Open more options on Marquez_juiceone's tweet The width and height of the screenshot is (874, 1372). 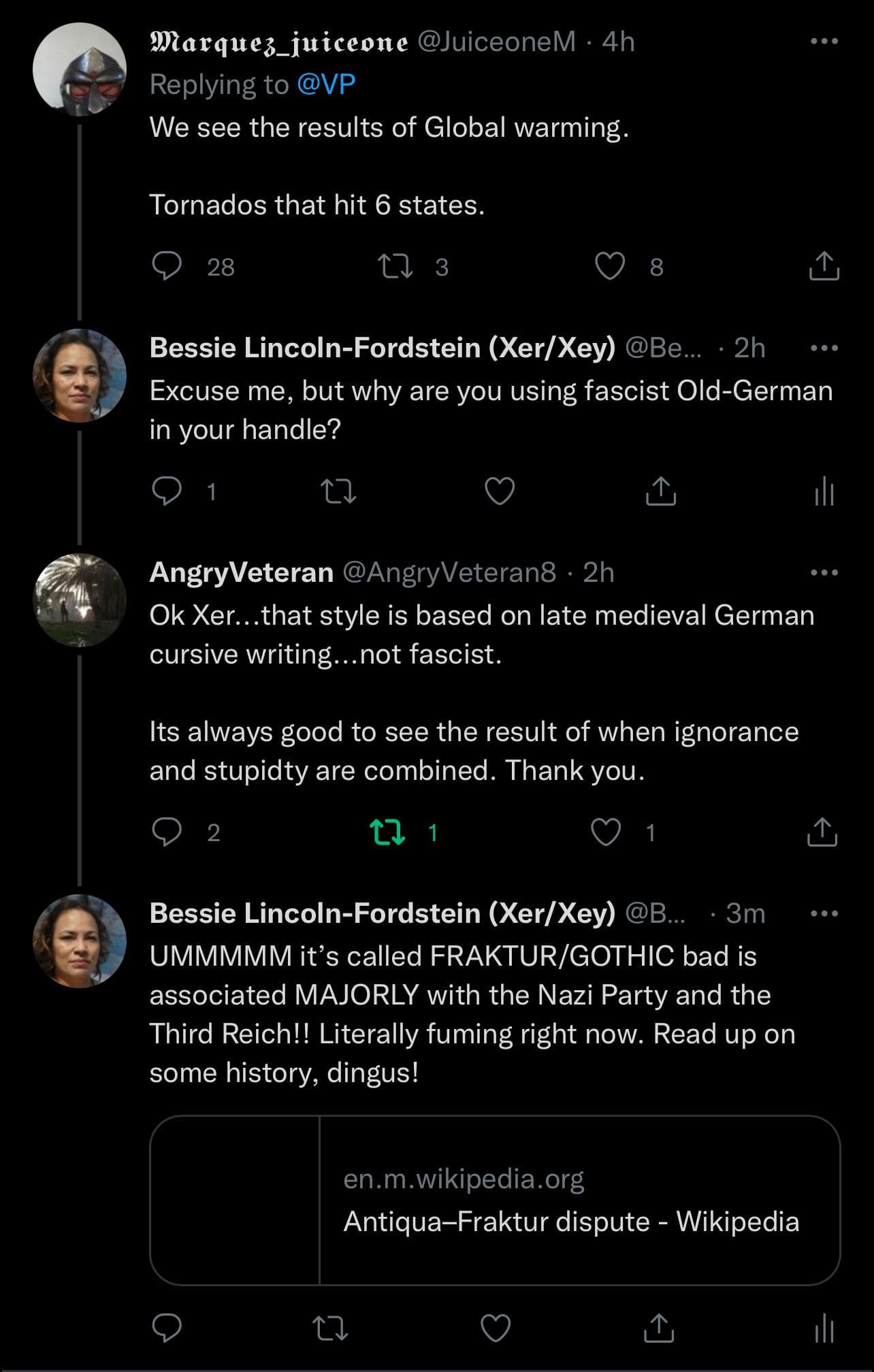click(824, 42)
